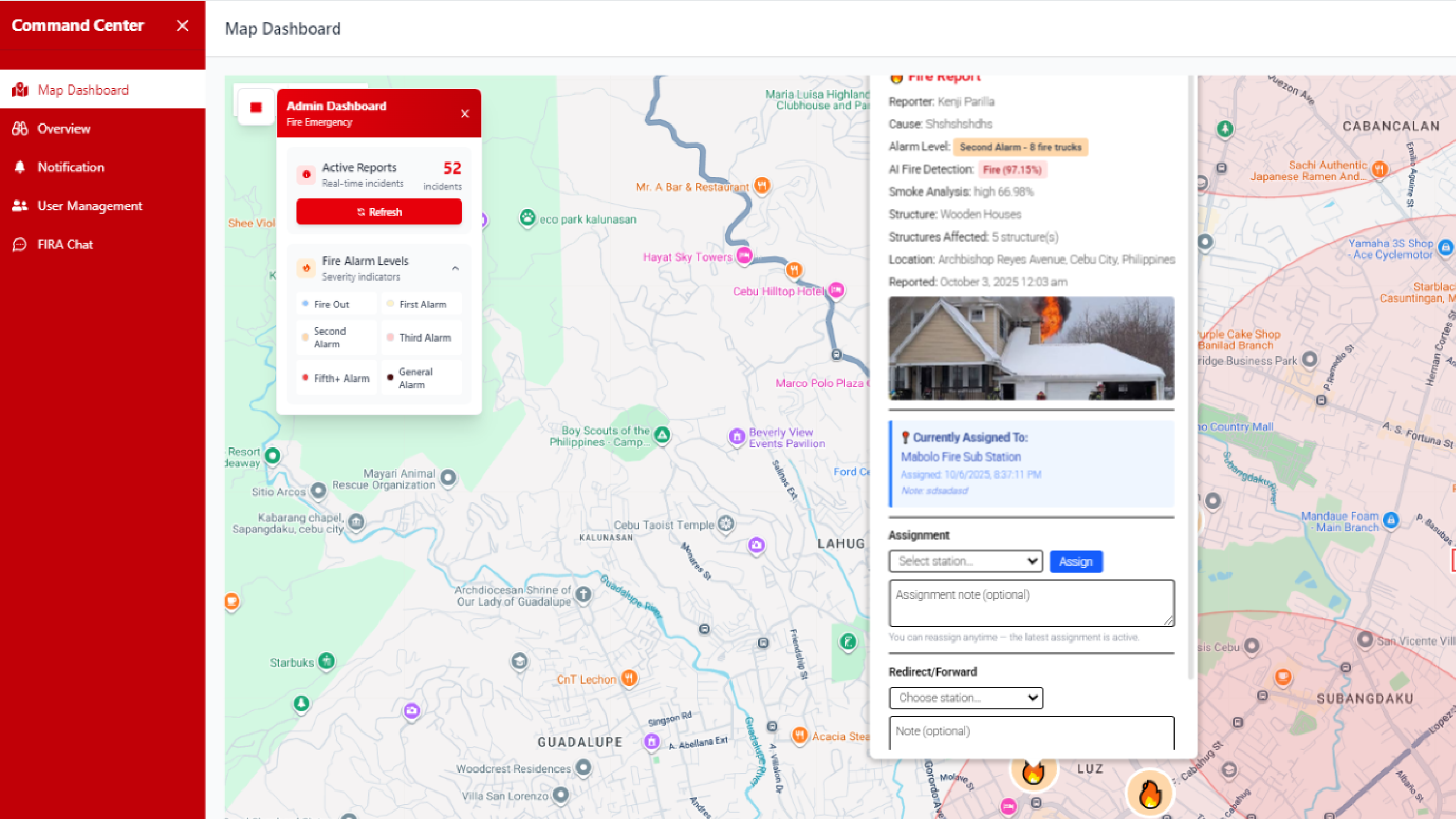This screenshot has width=1456, height=819.
Task: Select the Third Alarm severity indicator
Action: click(421, 337)
